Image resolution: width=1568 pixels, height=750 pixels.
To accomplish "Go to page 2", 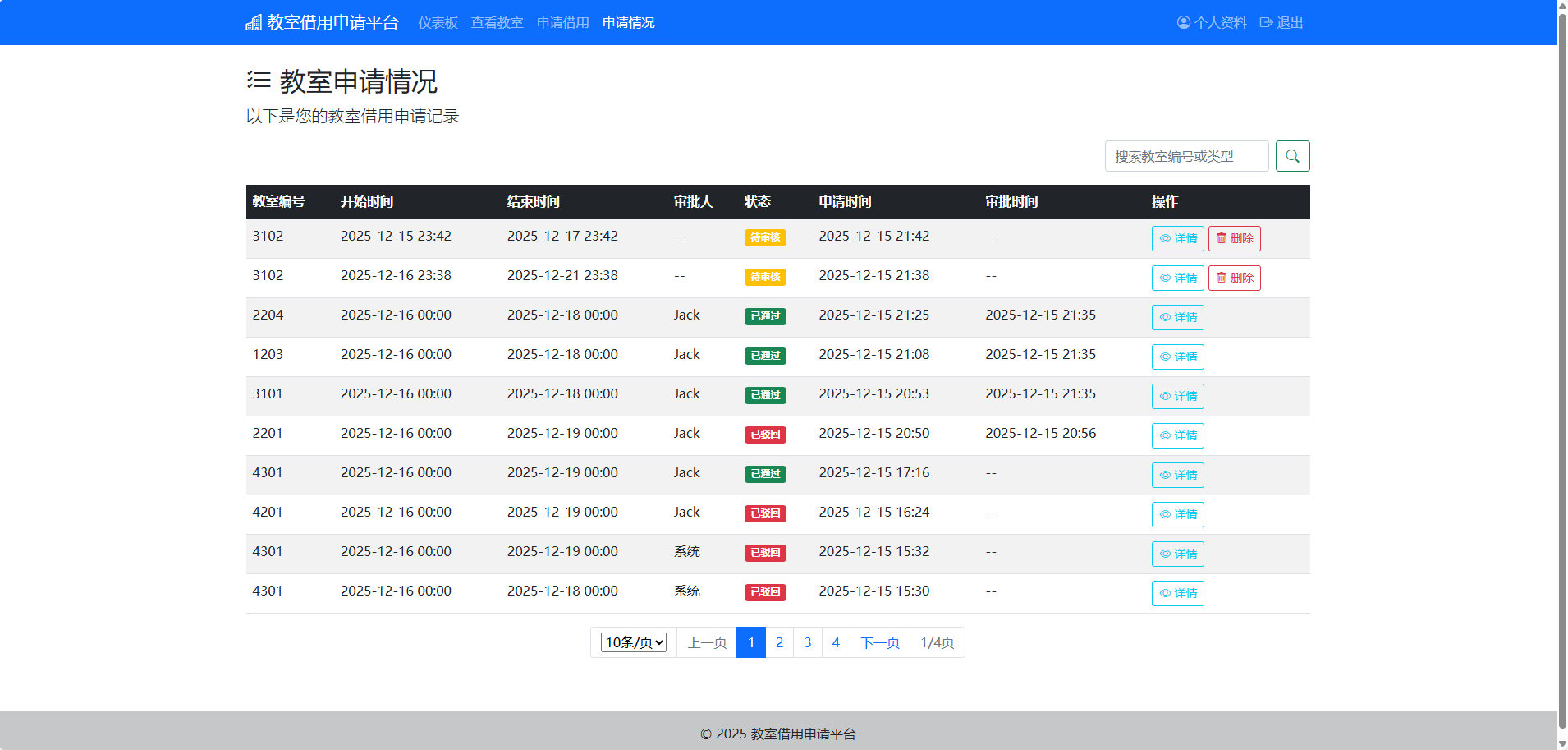I will (779, 642).
